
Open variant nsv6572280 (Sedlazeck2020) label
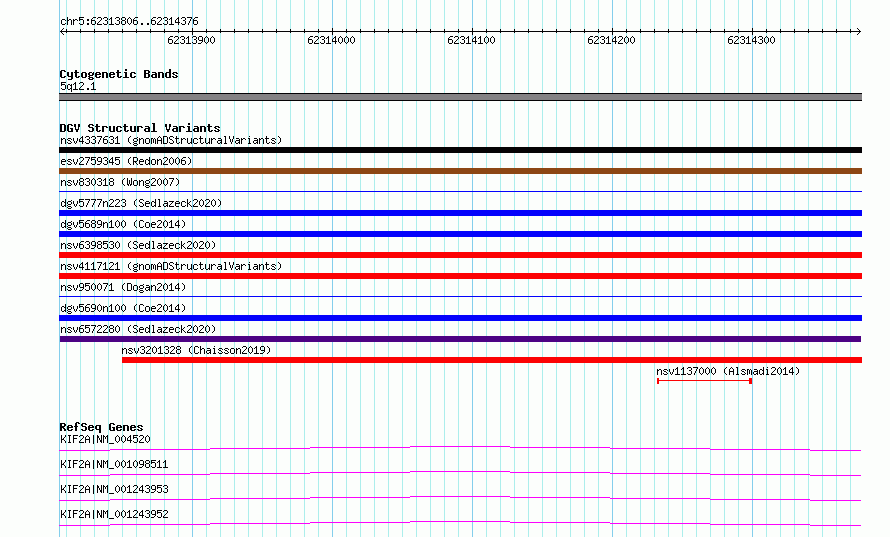[x=138, y=329]
